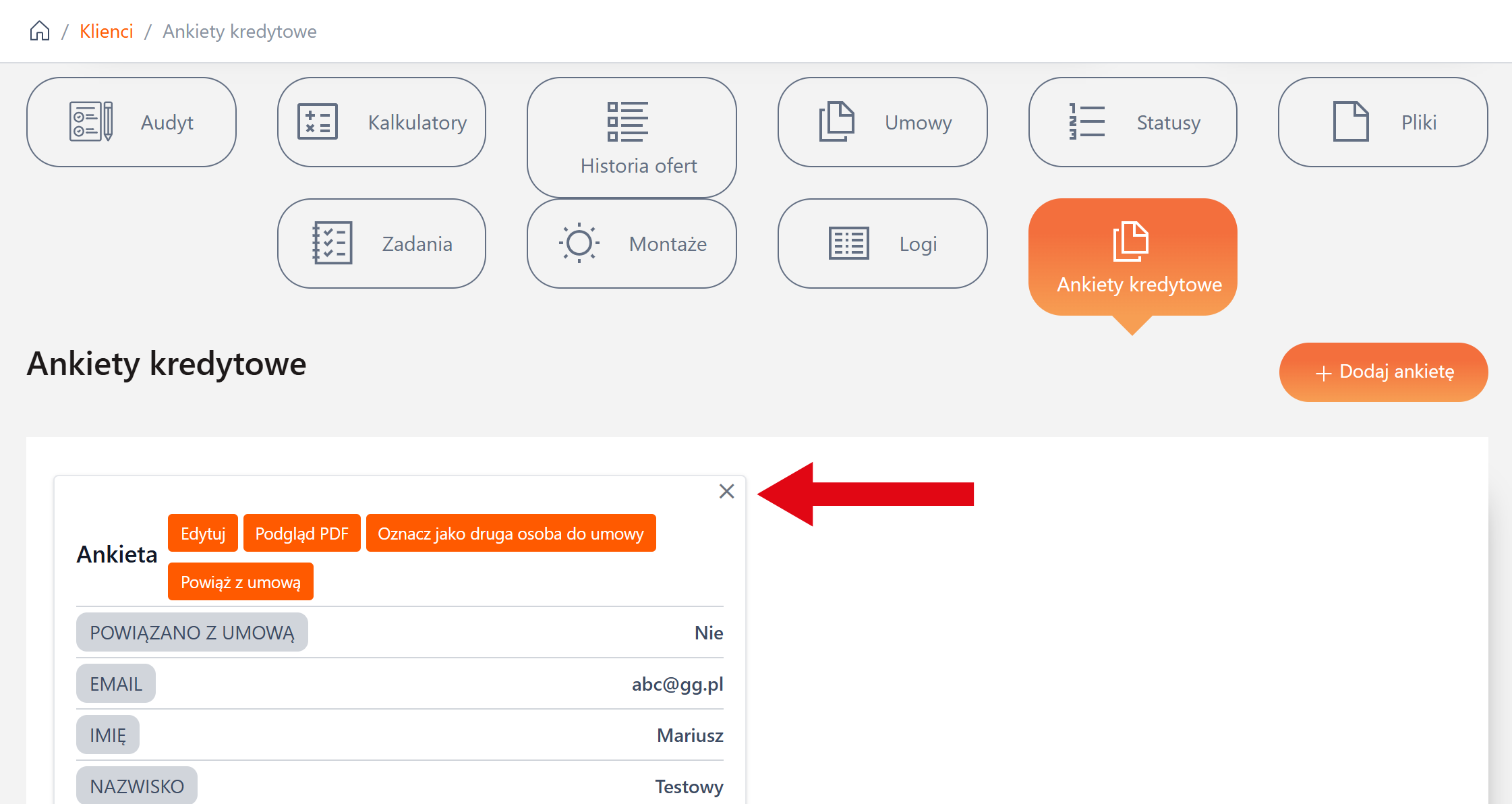Click the Pliki file icon
The height and width of the screenshot is (804, 1512).
[1350, 121]
